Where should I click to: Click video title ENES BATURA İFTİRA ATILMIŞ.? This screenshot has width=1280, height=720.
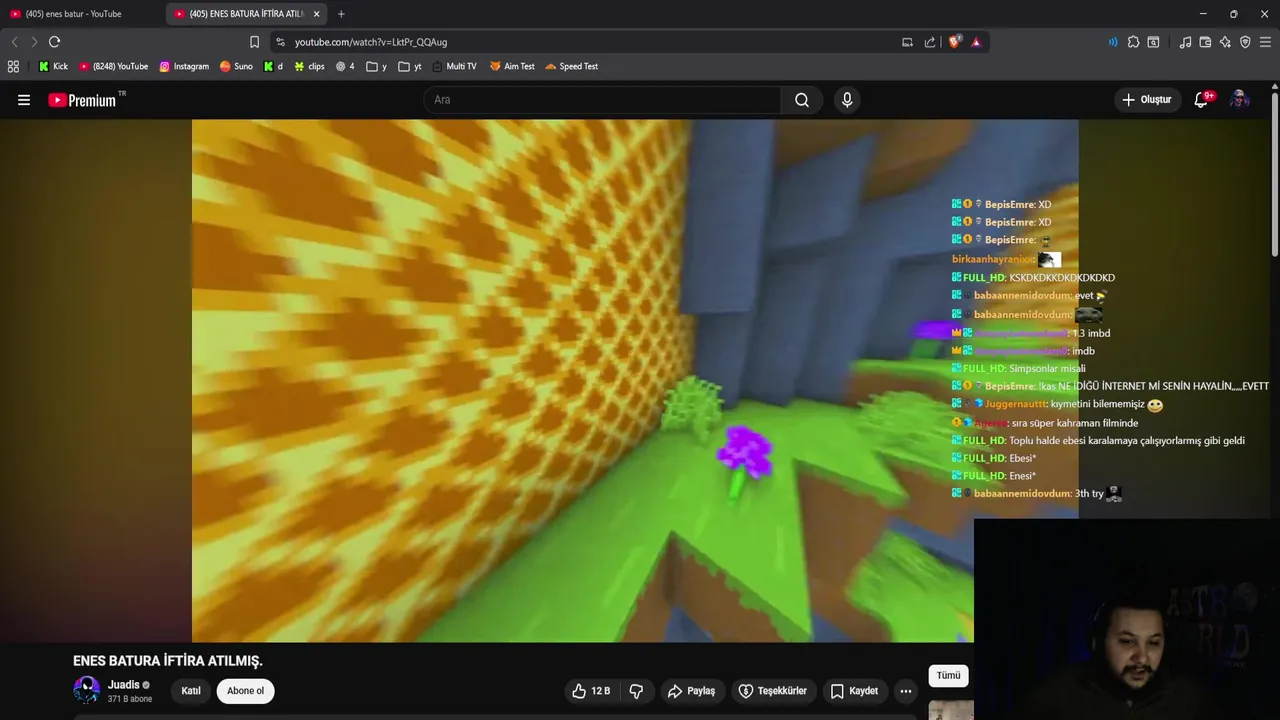[168, 661]
